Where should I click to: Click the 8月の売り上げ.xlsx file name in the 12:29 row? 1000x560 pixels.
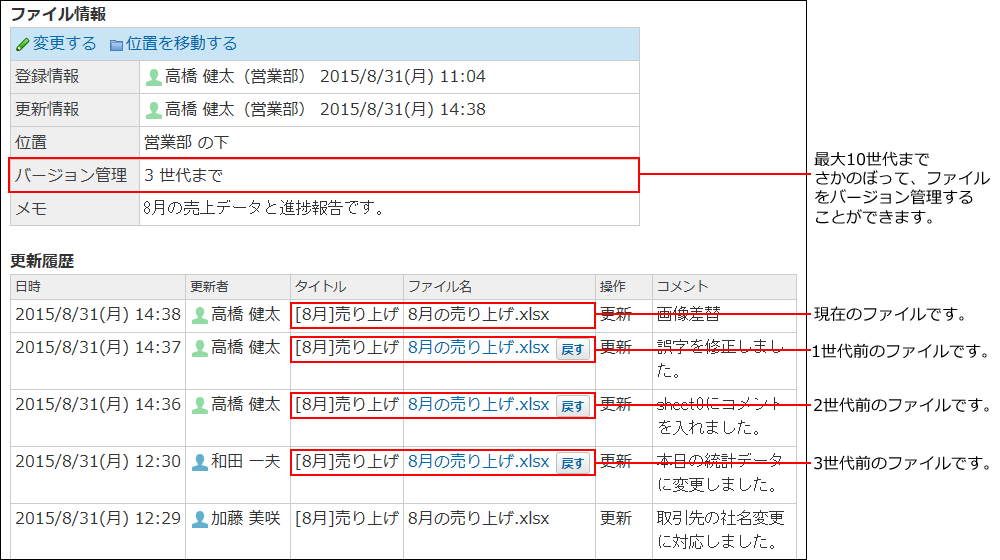pyautogui.click(x=478, y=519)
